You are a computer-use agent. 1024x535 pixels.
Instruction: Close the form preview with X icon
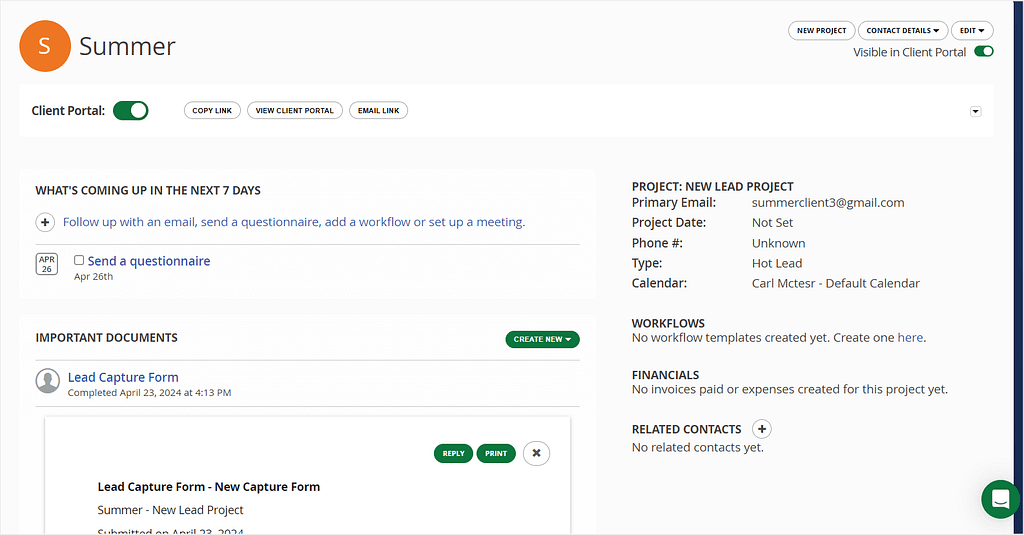(x=536, y=453)
